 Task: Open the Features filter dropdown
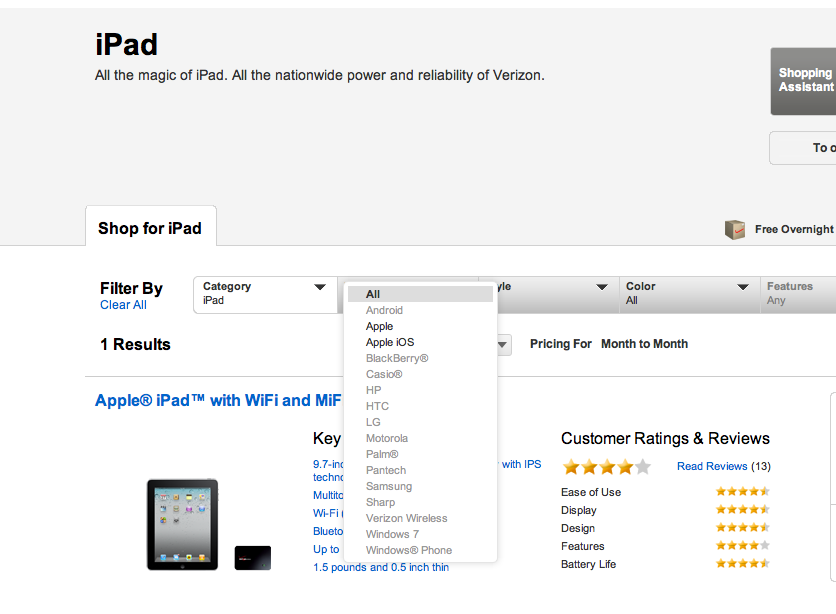[x=798, y=294]
